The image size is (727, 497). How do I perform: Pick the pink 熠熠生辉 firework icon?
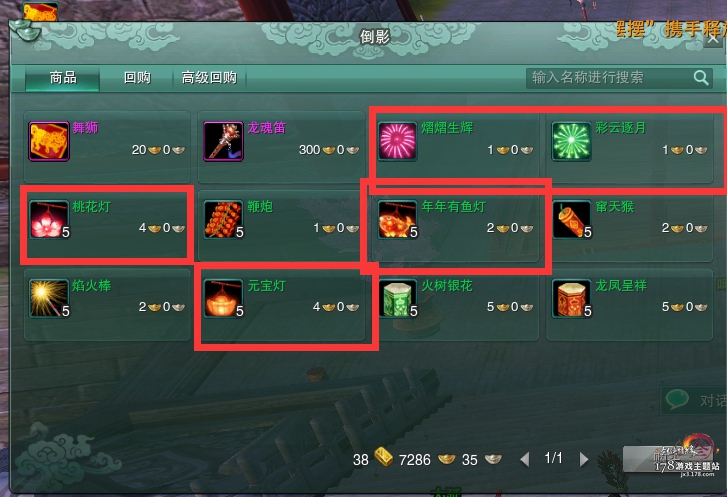pos(397,141)
